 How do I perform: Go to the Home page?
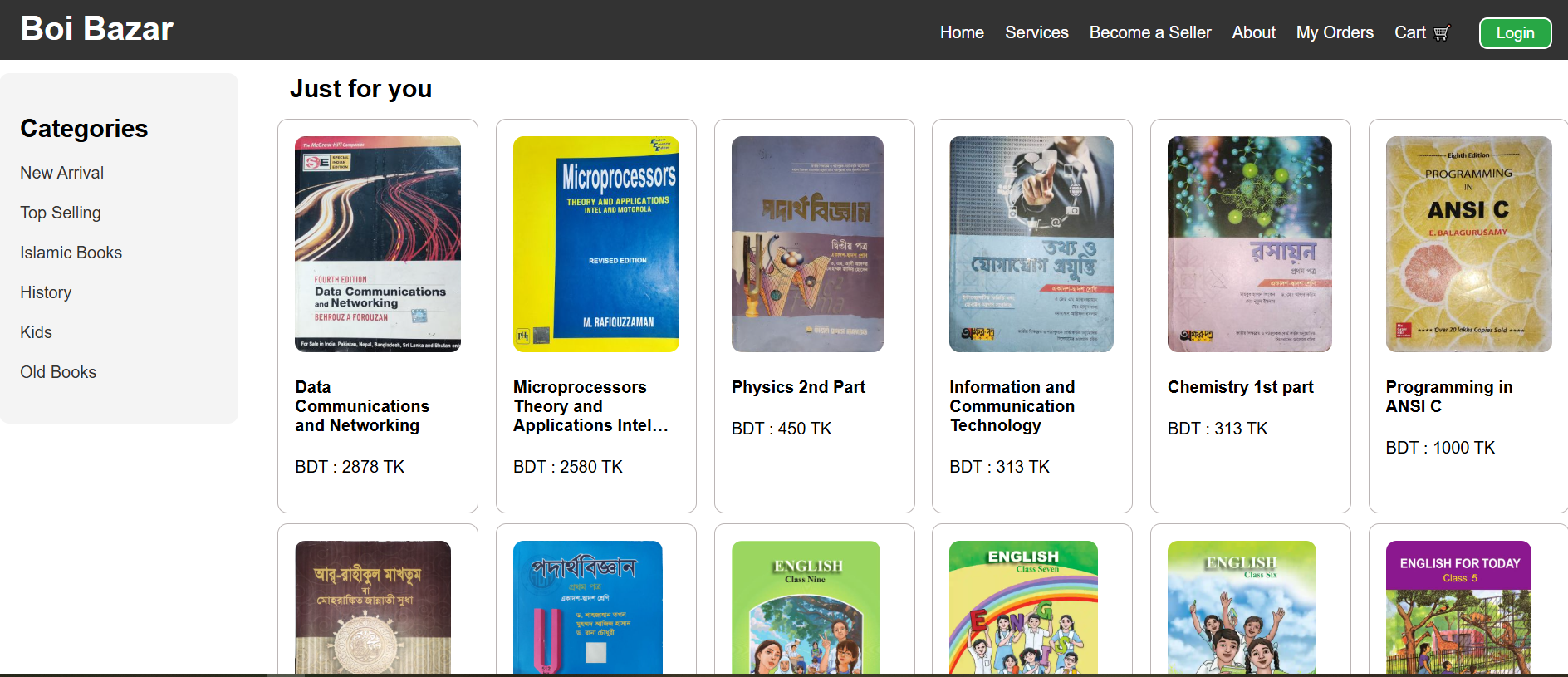click(x=962, y=32)
